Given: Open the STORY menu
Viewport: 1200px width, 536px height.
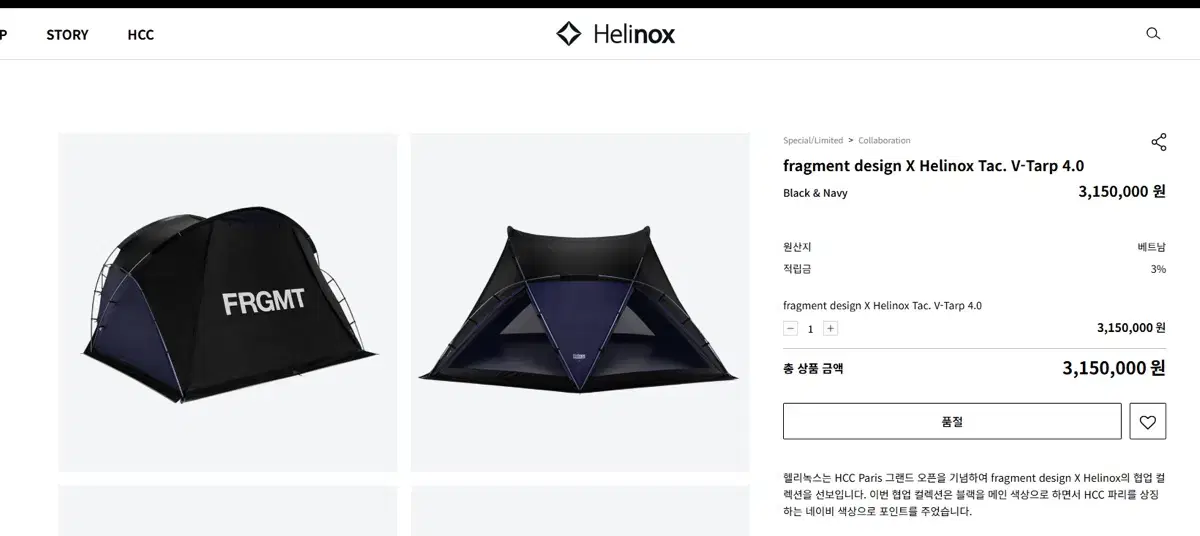Looking at the screenshot, I should coord(67,35).
